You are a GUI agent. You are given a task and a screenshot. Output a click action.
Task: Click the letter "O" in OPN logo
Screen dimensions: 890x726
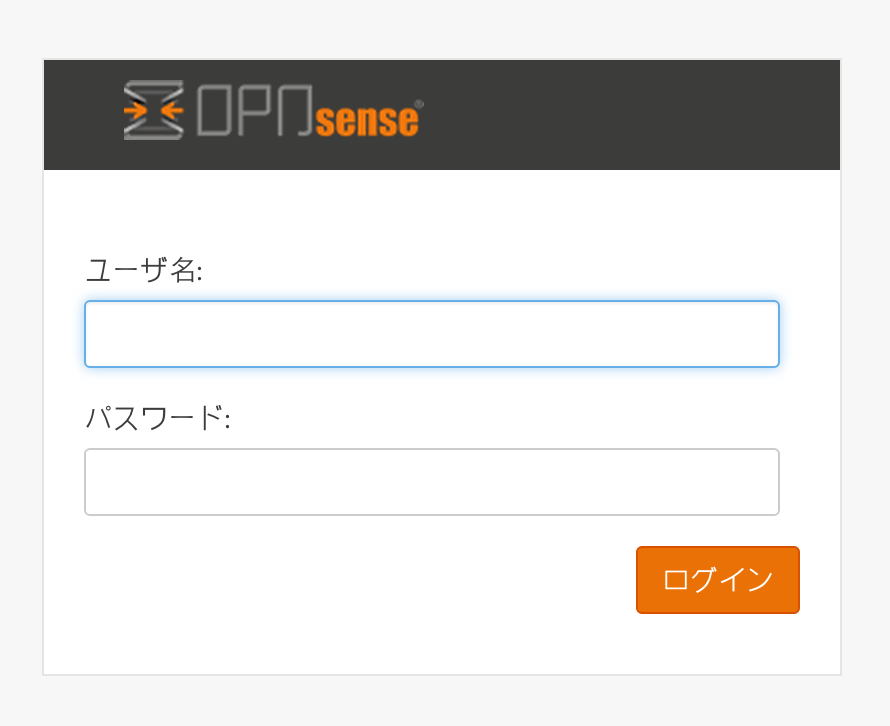(215, 110)
